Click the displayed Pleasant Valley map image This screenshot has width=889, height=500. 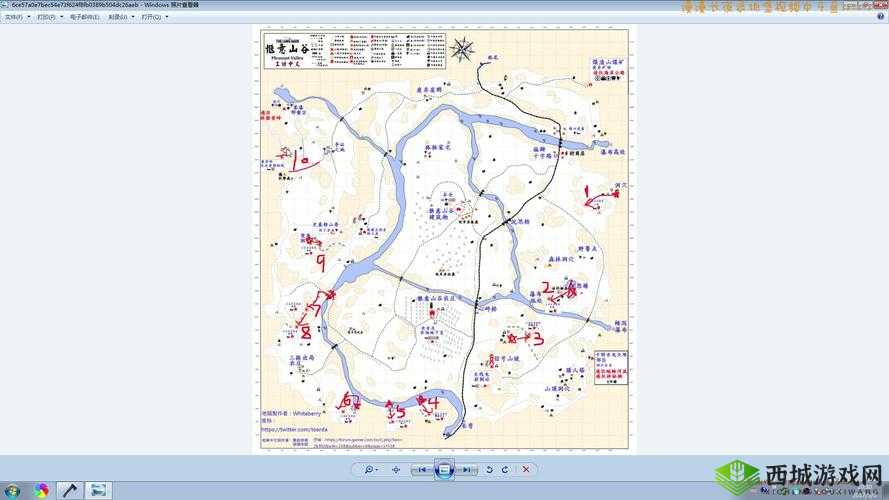coord(444,240)
